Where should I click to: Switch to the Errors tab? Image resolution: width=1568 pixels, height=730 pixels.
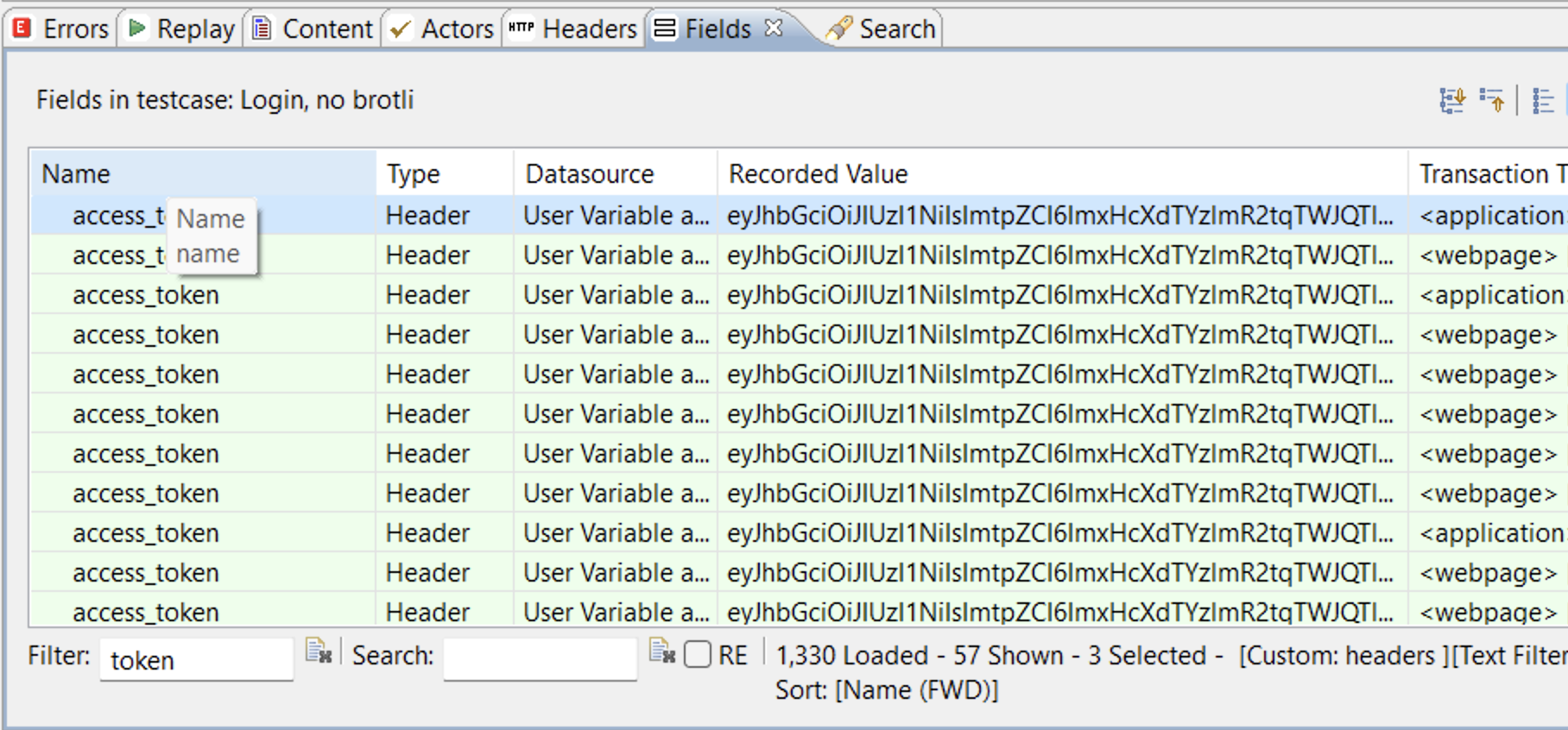point(60,29)
